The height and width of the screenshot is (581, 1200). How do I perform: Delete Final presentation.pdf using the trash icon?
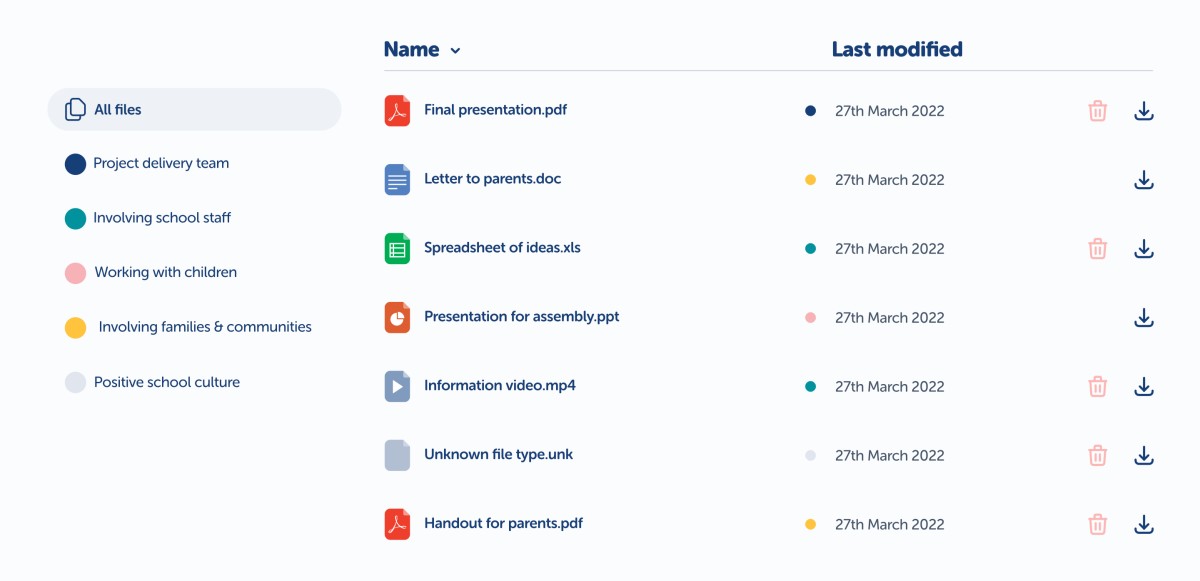point(1097,110)
